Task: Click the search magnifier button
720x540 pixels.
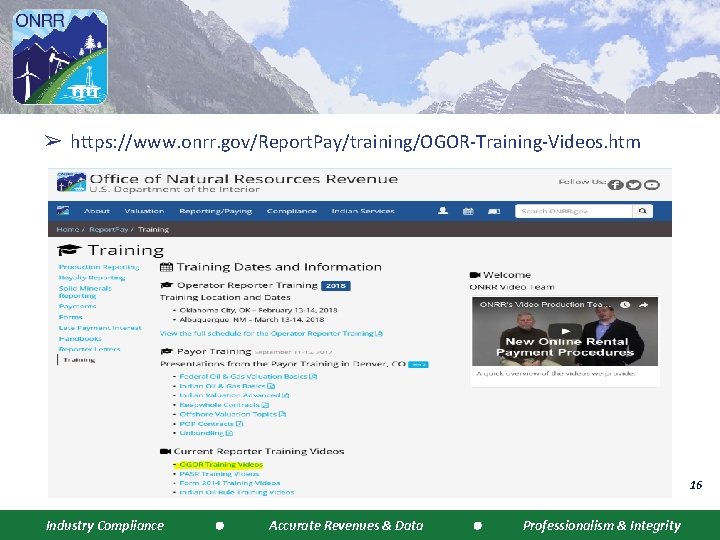Action: point(642,211)
